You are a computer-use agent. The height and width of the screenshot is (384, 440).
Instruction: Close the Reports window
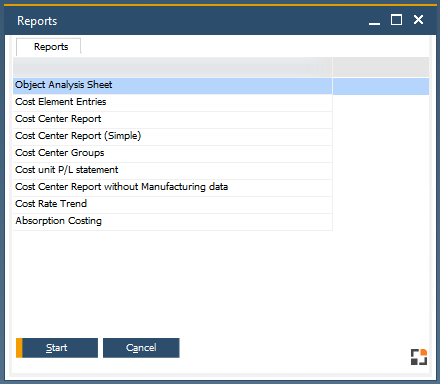point(419,20)
